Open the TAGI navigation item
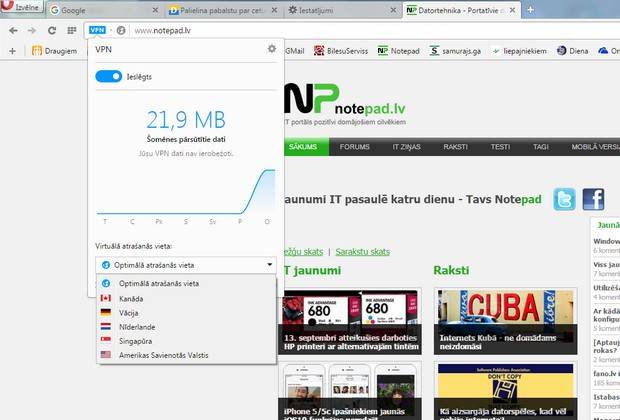Image resolution: width=620 pixels, height=420 pixels. tap(541, 147)
